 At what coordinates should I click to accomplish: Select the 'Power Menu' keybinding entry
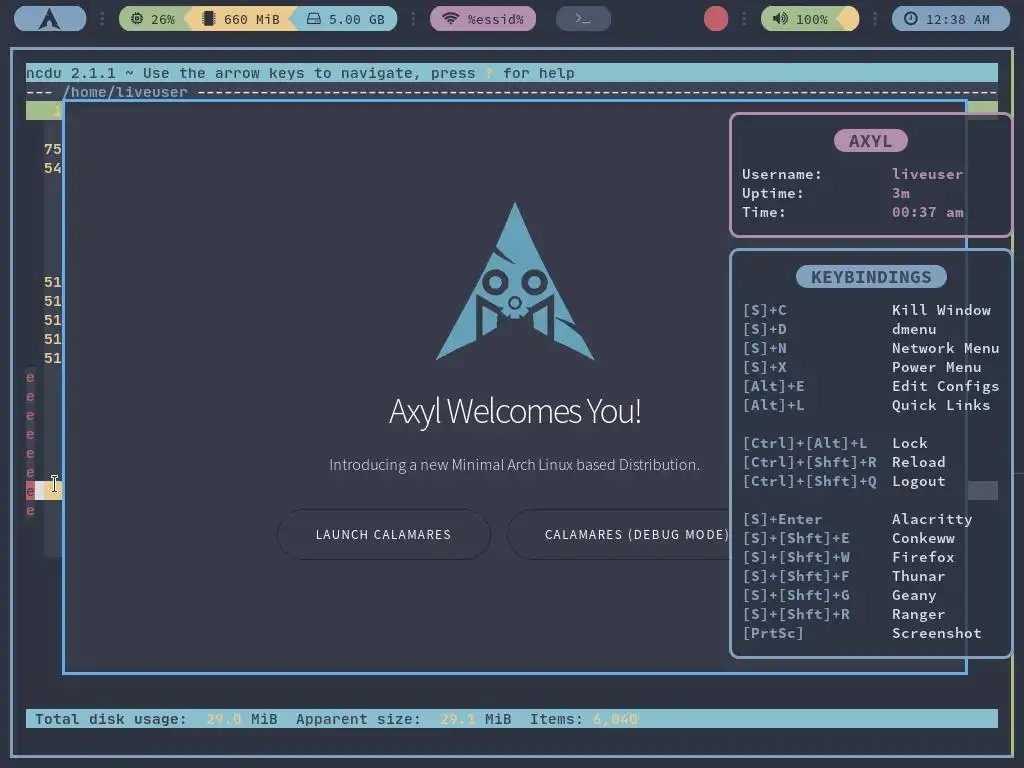pyautogui.click(x=936, y=367)
